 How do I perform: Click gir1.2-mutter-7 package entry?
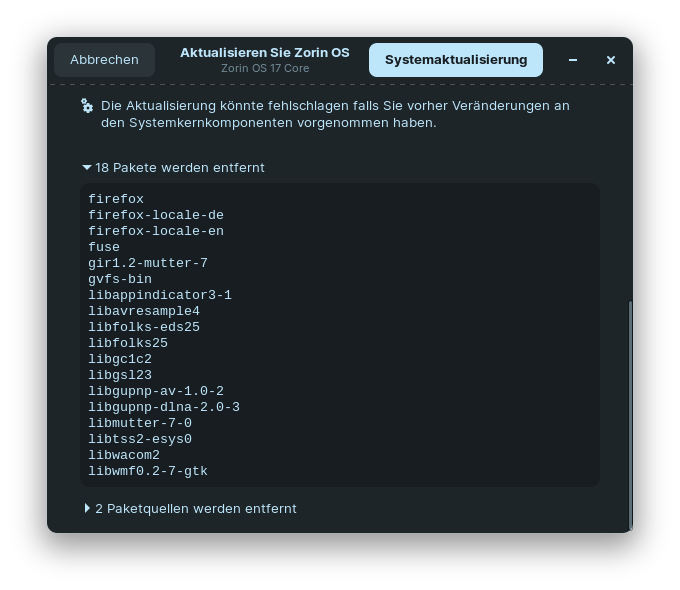point(148,263)
